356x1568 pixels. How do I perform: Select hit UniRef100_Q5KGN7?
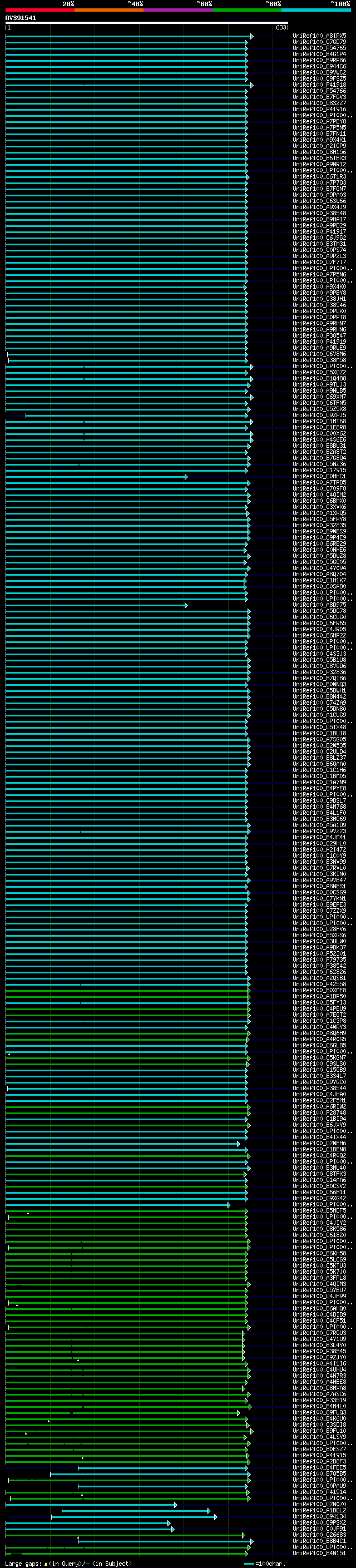pos(319,1058)
